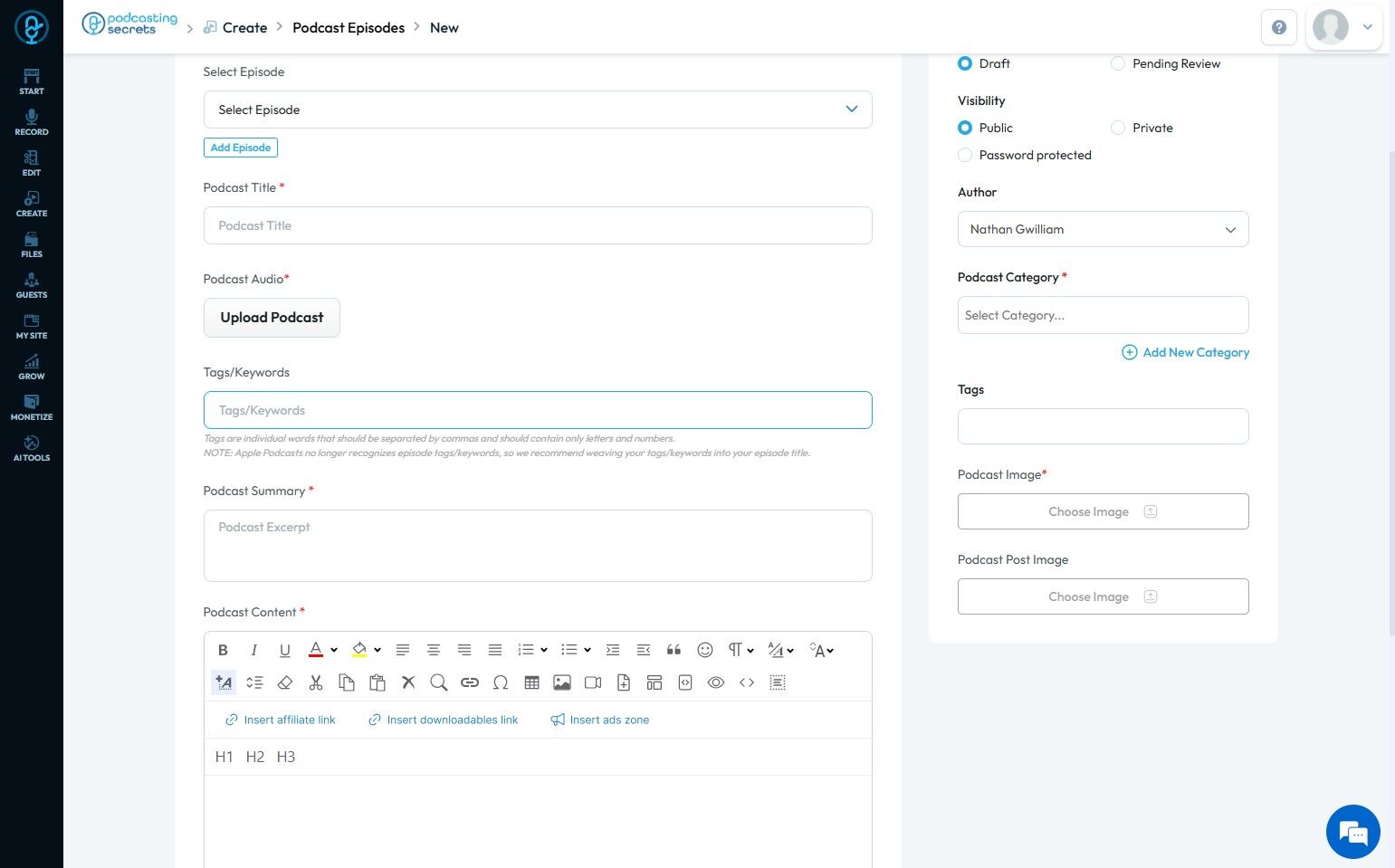The width and height of the screenshot is (1395, 868).
Task: Insert table in podcast content
Action: point(531,682)
